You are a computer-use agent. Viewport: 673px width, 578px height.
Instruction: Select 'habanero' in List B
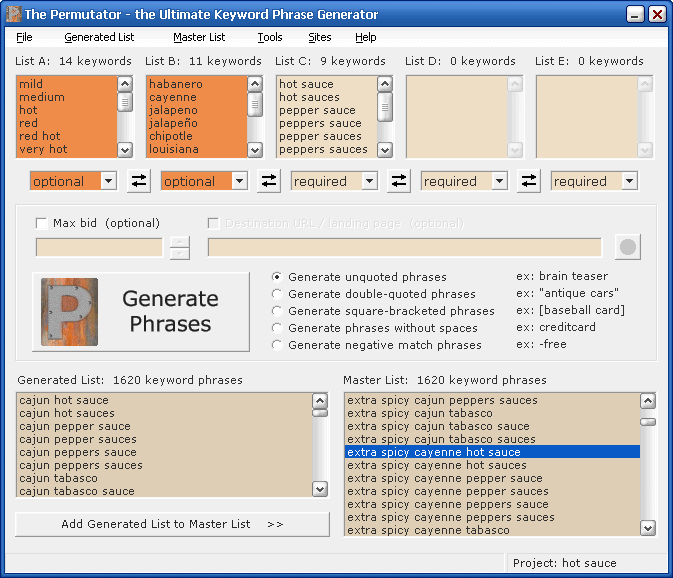(176, 85)
